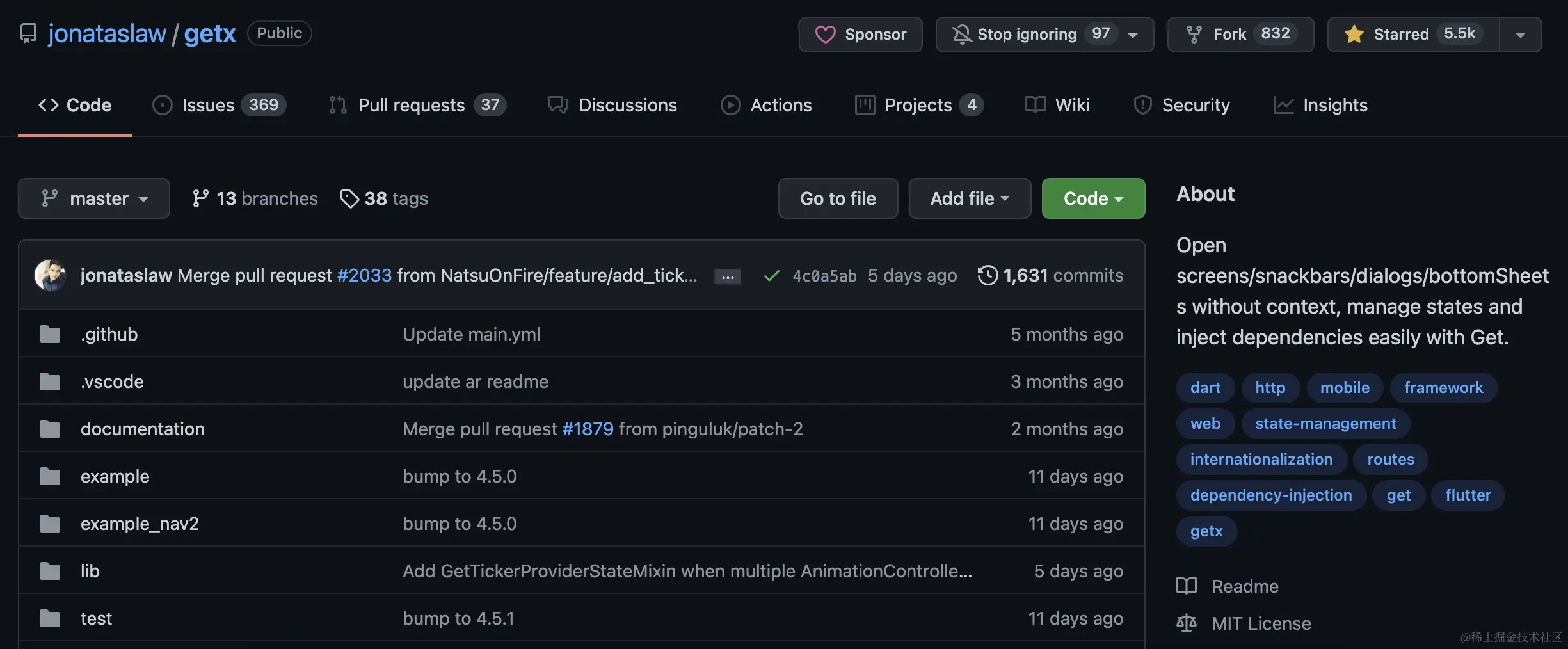1568x649 pixels.
Task: Open pull request #2033 link
Action: (x=364, y=275)
